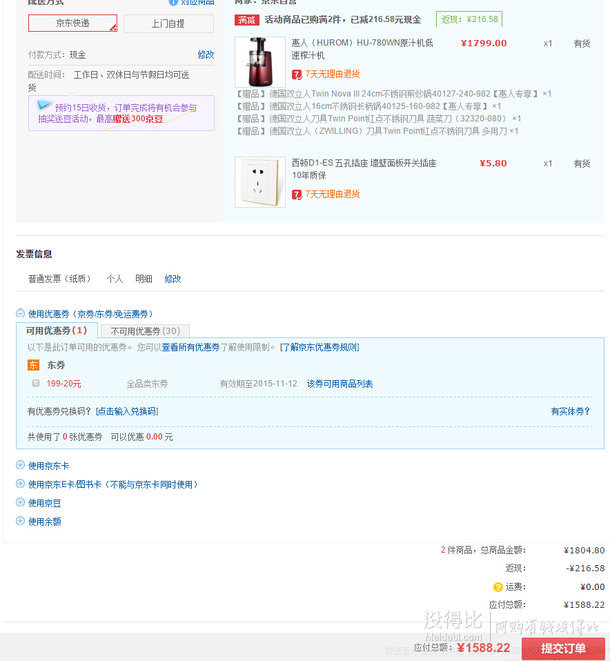Open 该券可用商品列表 link
The height and width of the screenshot is (661, 610).
[340, 384]
